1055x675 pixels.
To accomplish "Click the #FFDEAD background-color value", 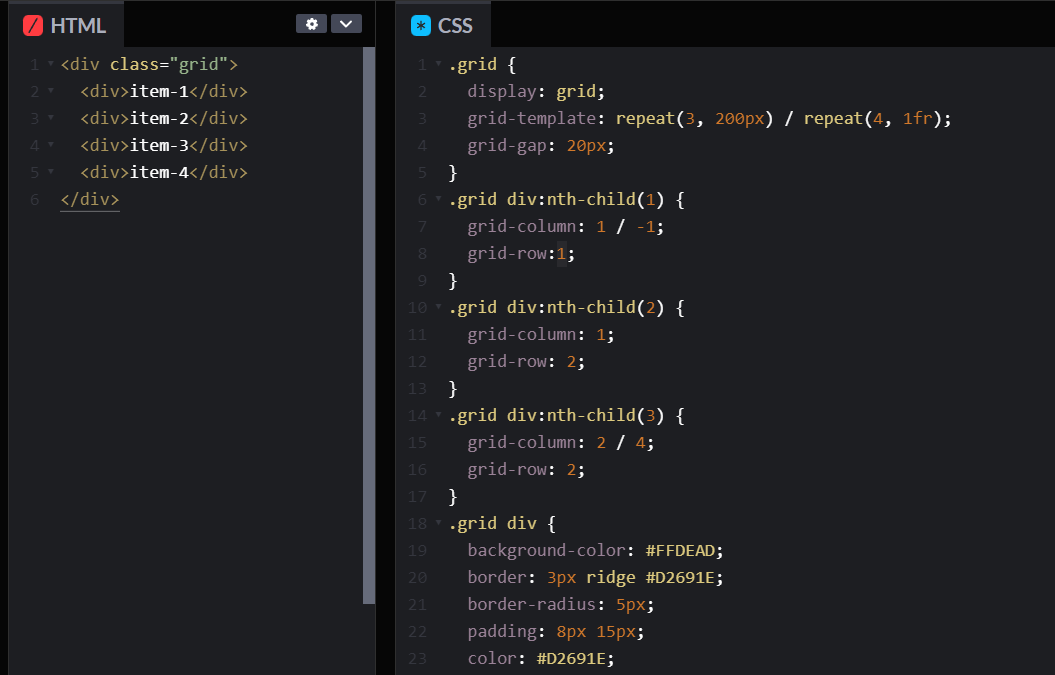I will coord(683,550).
